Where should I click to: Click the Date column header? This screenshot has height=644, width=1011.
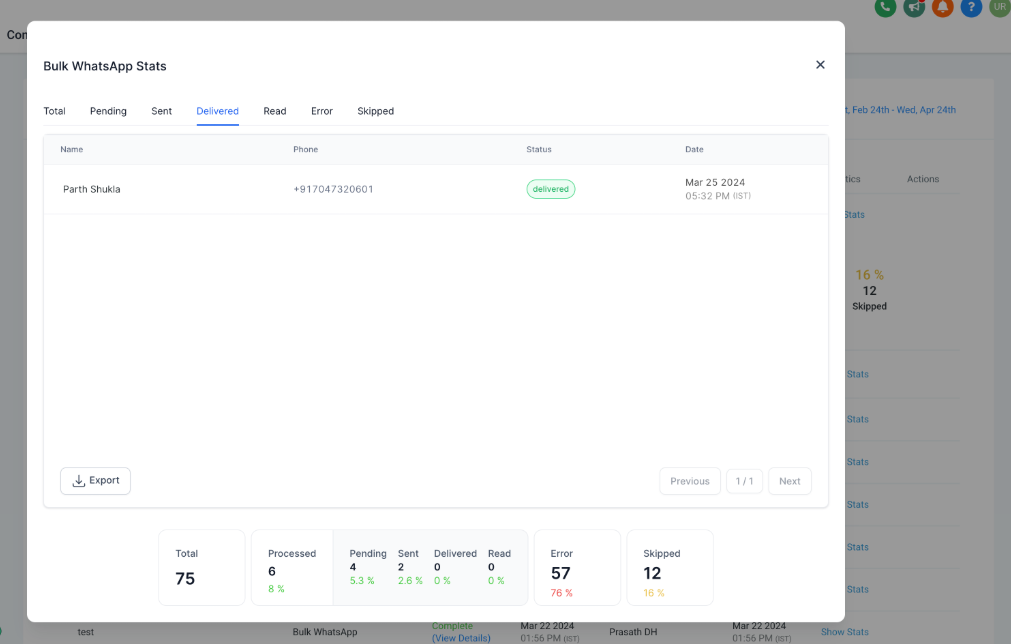[x=694, y=149]
